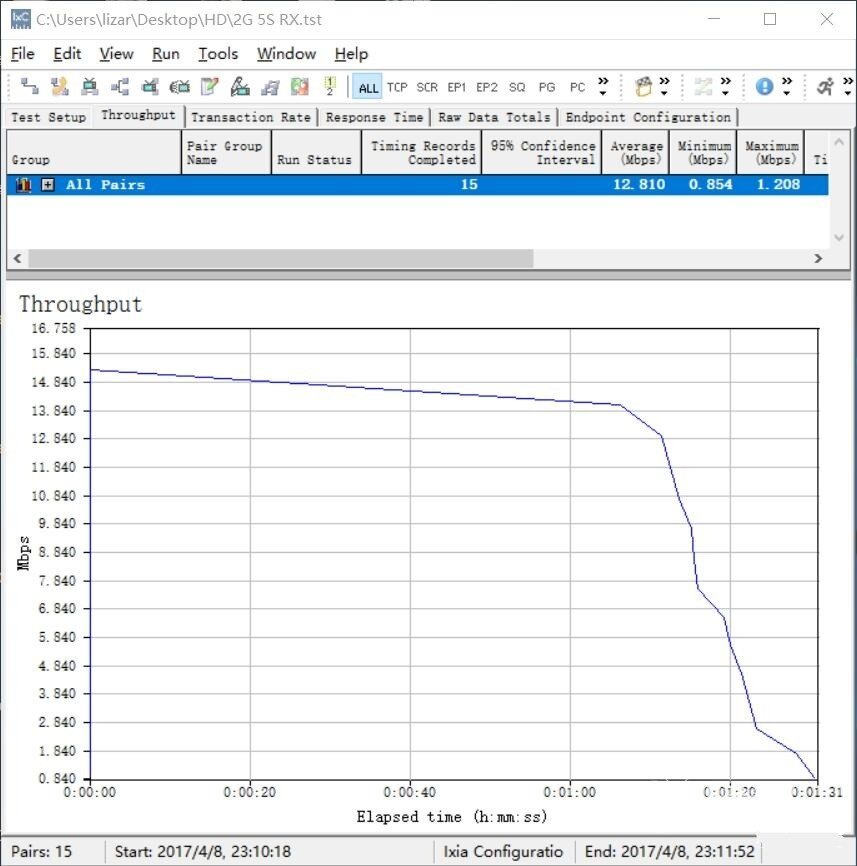857x866 pixels.
Task: Click the blue information help icon
Action: pyautogui.click(x=764, y=87)
